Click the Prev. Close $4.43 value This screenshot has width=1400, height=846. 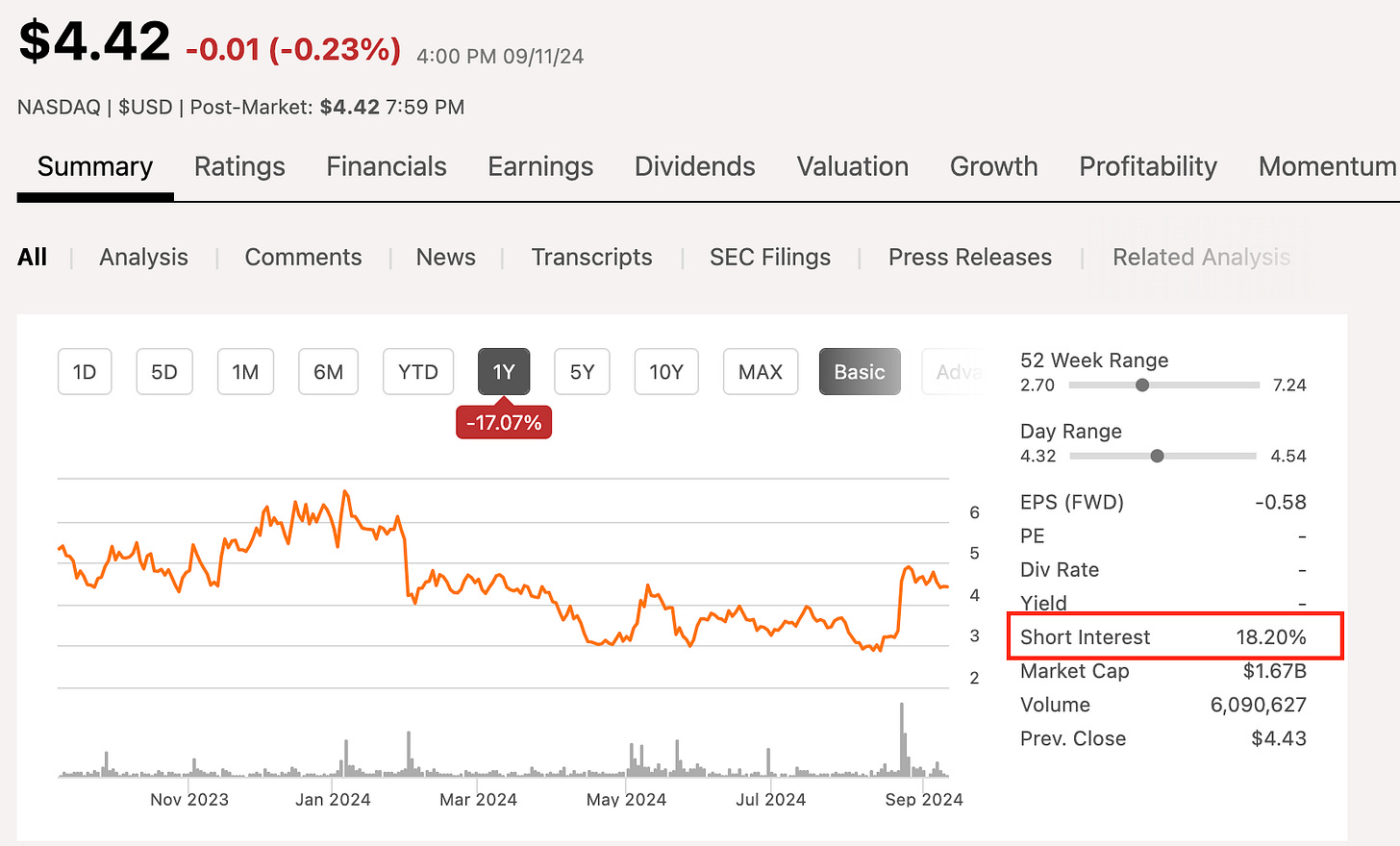[1279, 738]
